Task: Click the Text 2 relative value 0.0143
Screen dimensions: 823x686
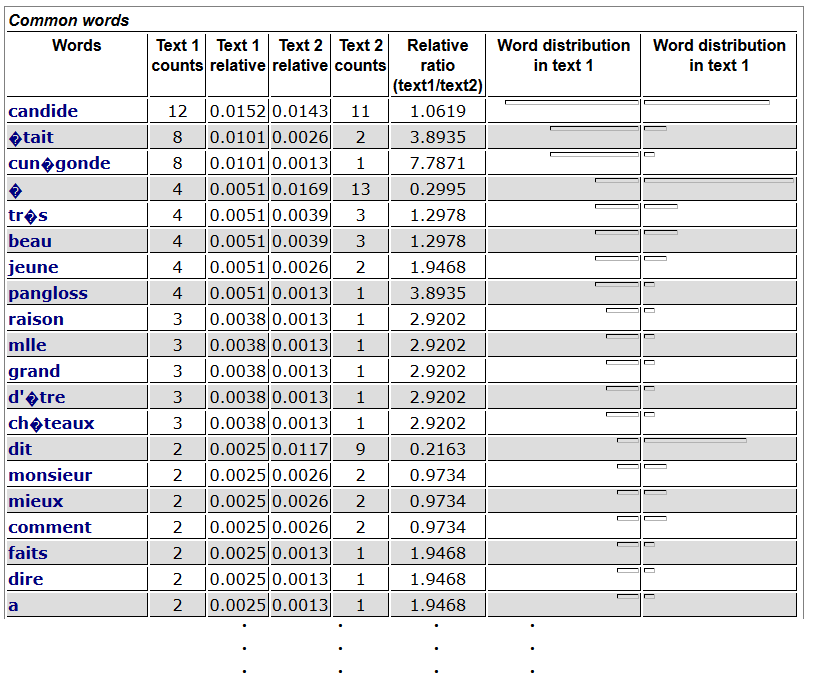Action: tap(300, 111)
